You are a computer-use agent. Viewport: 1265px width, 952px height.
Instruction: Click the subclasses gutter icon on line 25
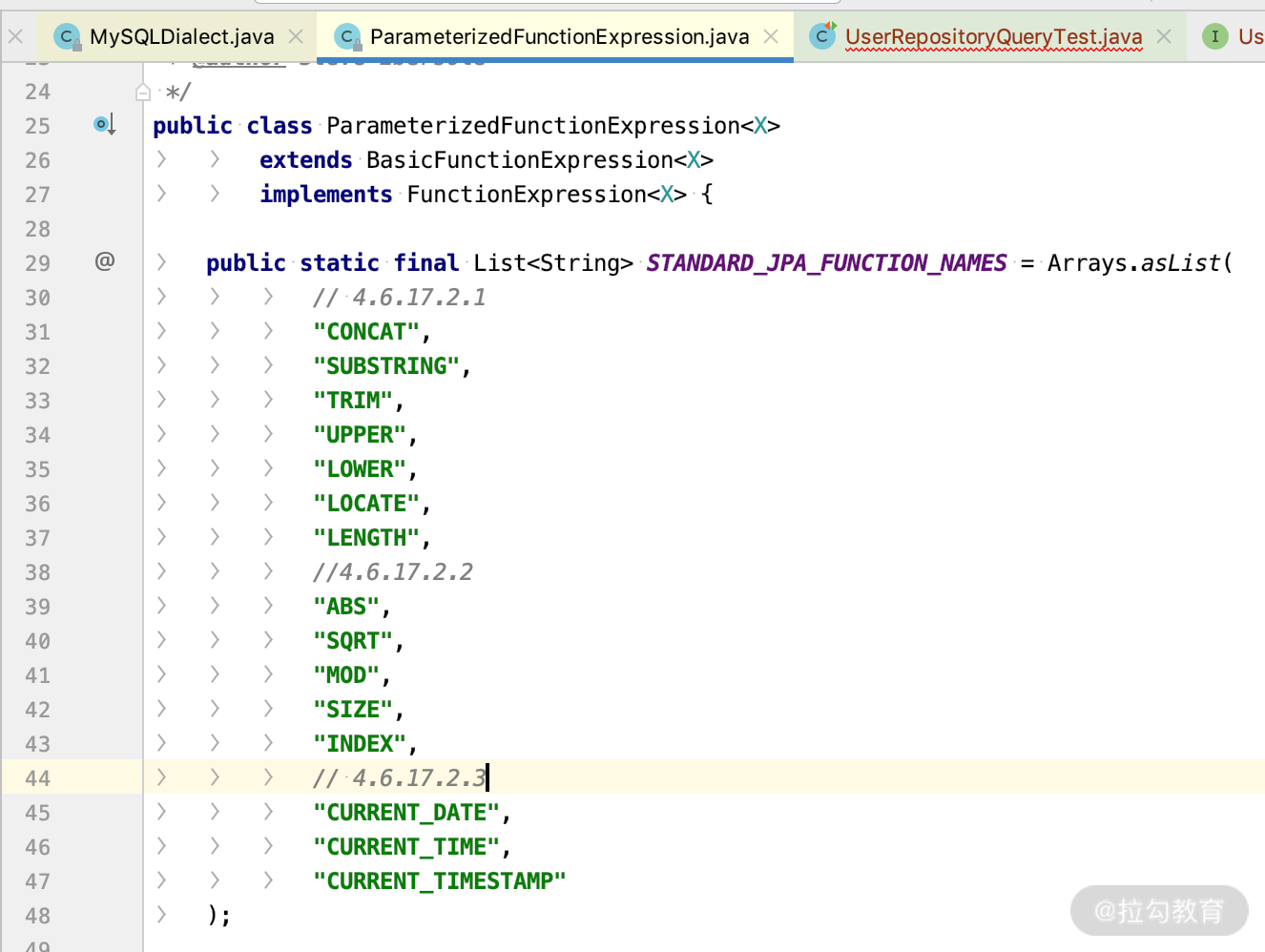104,124
